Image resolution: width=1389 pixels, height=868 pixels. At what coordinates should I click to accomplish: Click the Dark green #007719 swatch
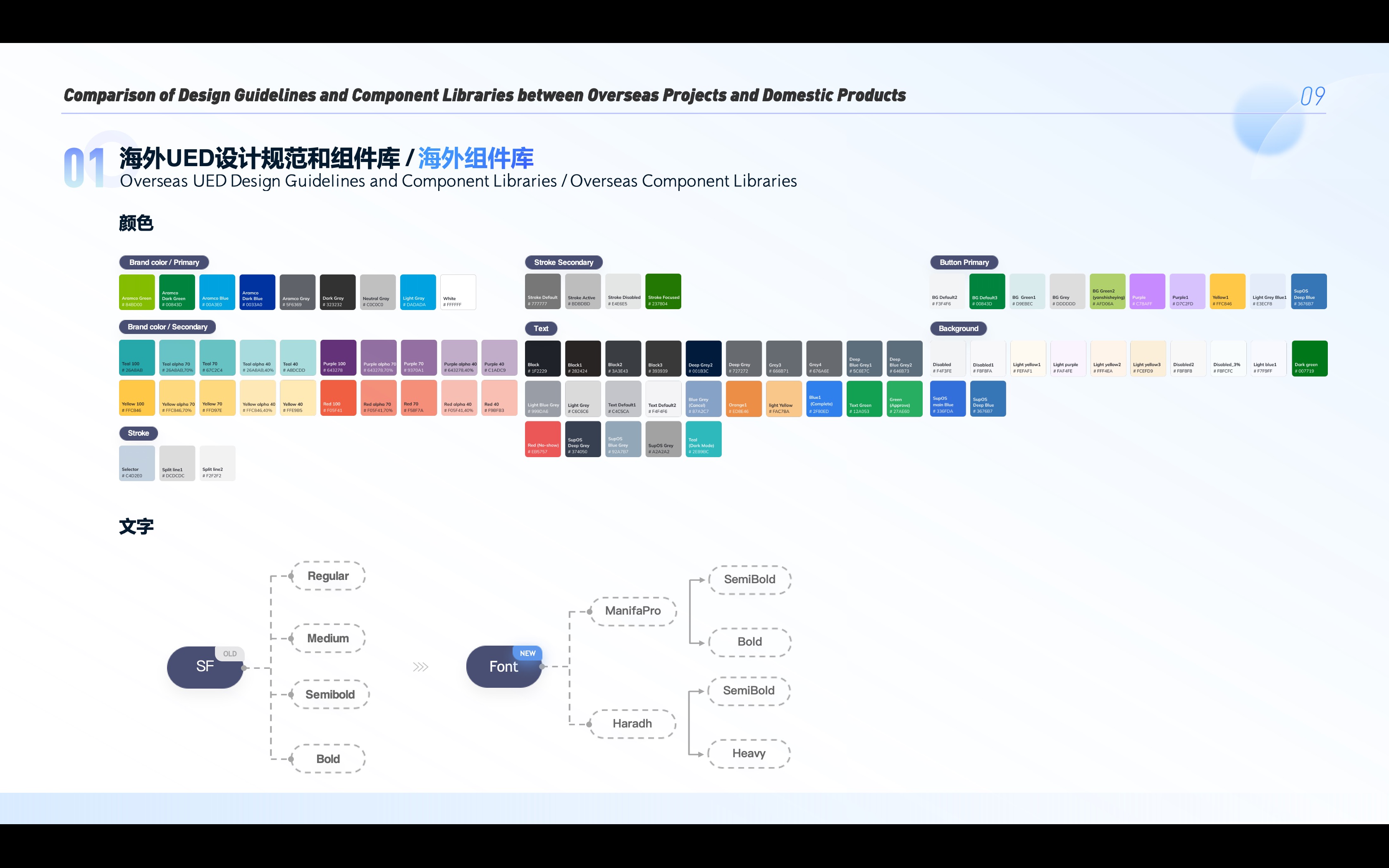1309,359
